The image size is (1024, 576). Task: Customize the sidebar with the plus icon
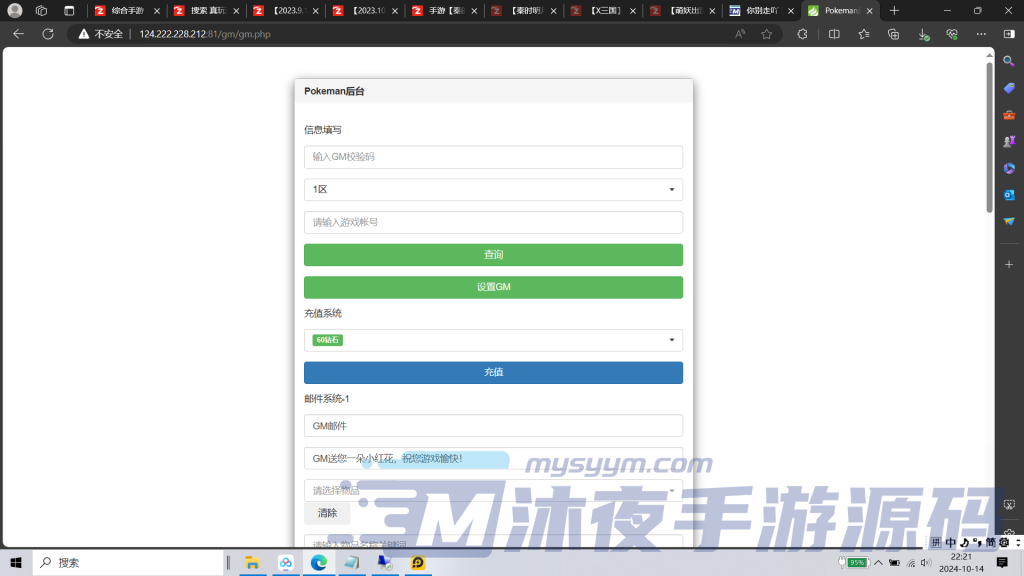tap(1009, 264)
